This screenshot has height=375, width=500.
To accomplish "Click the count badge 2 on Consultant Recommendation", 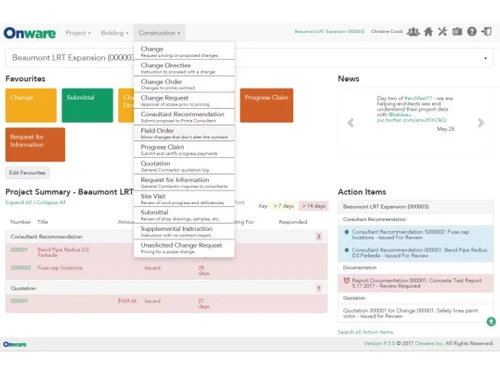I will tap(319, 237).
